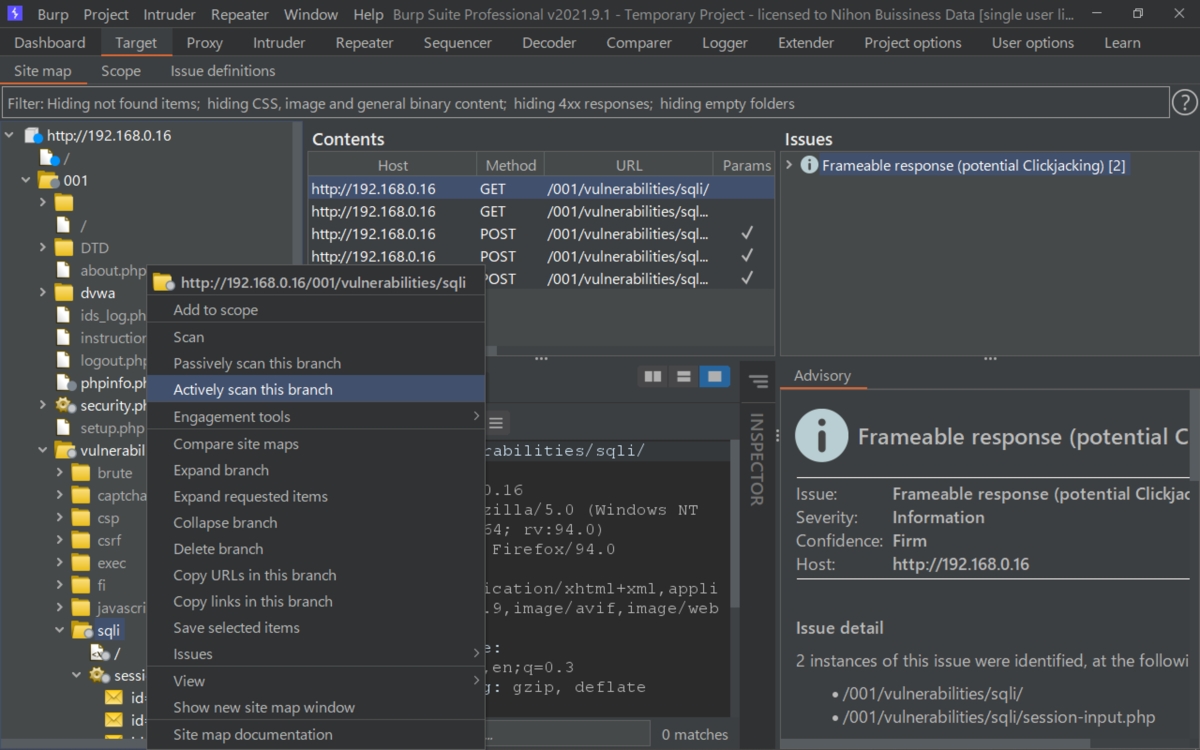Expand the DTD folder node
Viewport: 1200px width, 750px height.
(x=43, y=247)
